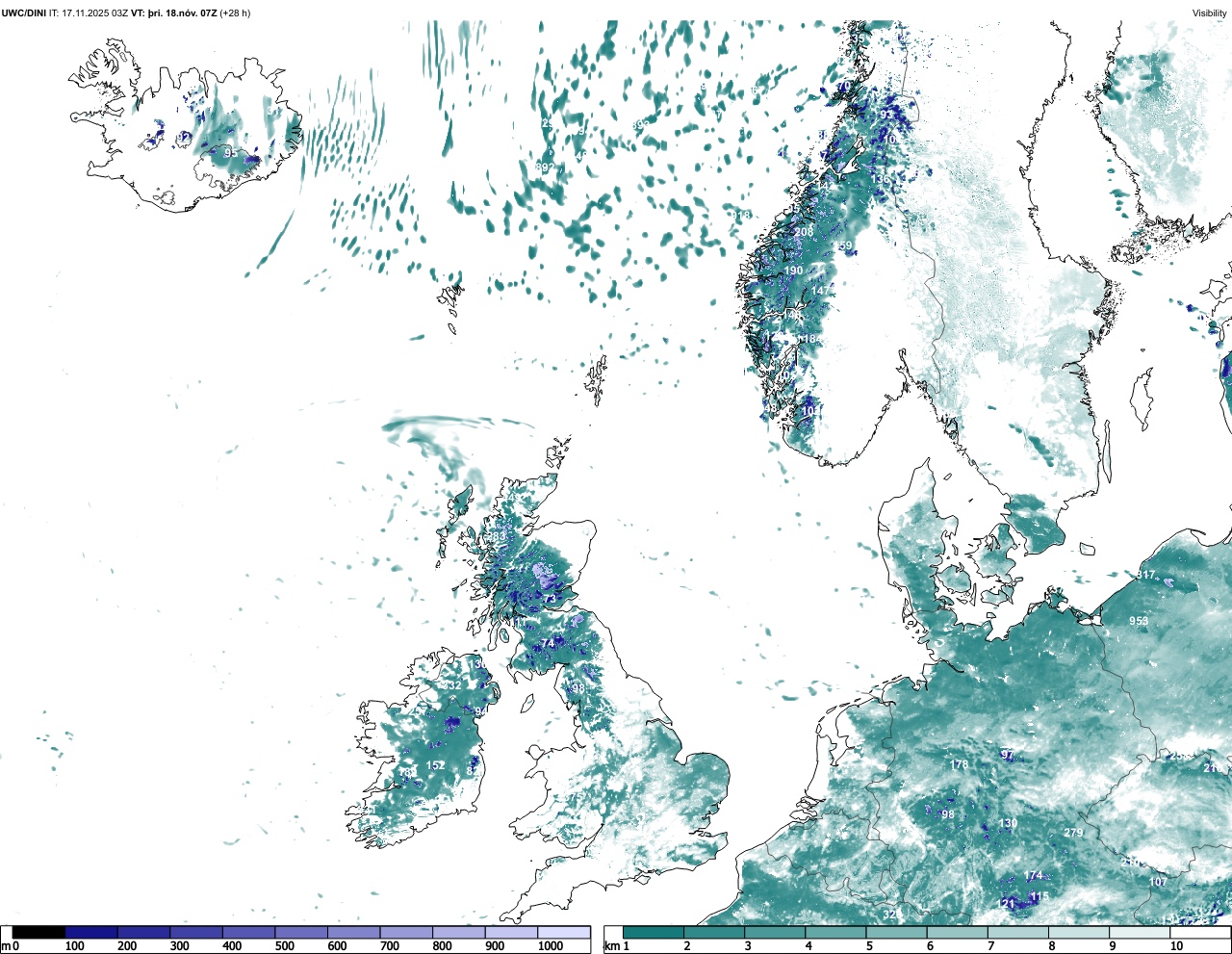The height and width of the screenshot is (954, 1232).
Task: Click the "152" value over Ireland
Action: click(435, 765)
